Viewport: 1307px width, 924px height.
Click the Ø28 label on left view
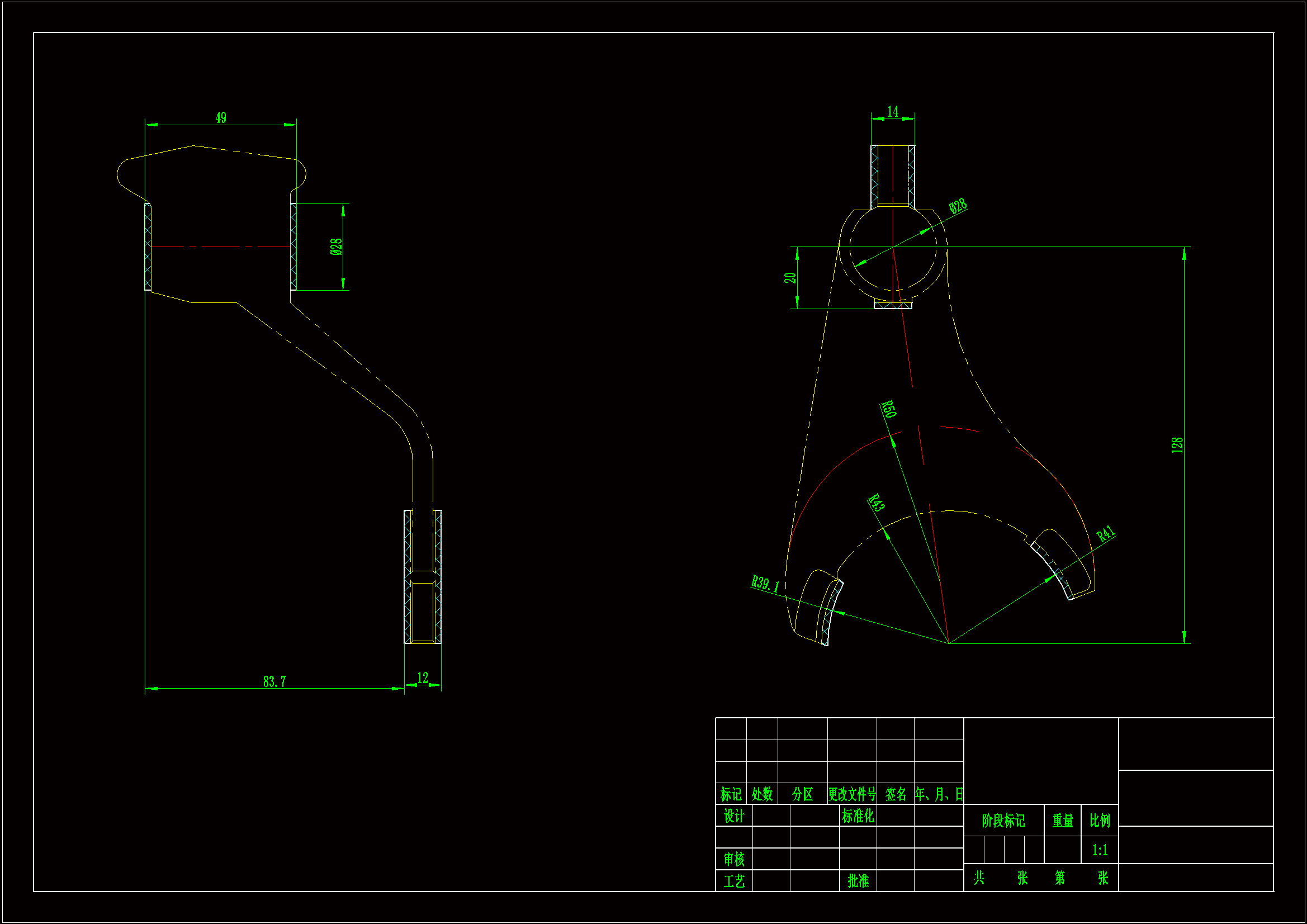point(336,247)
